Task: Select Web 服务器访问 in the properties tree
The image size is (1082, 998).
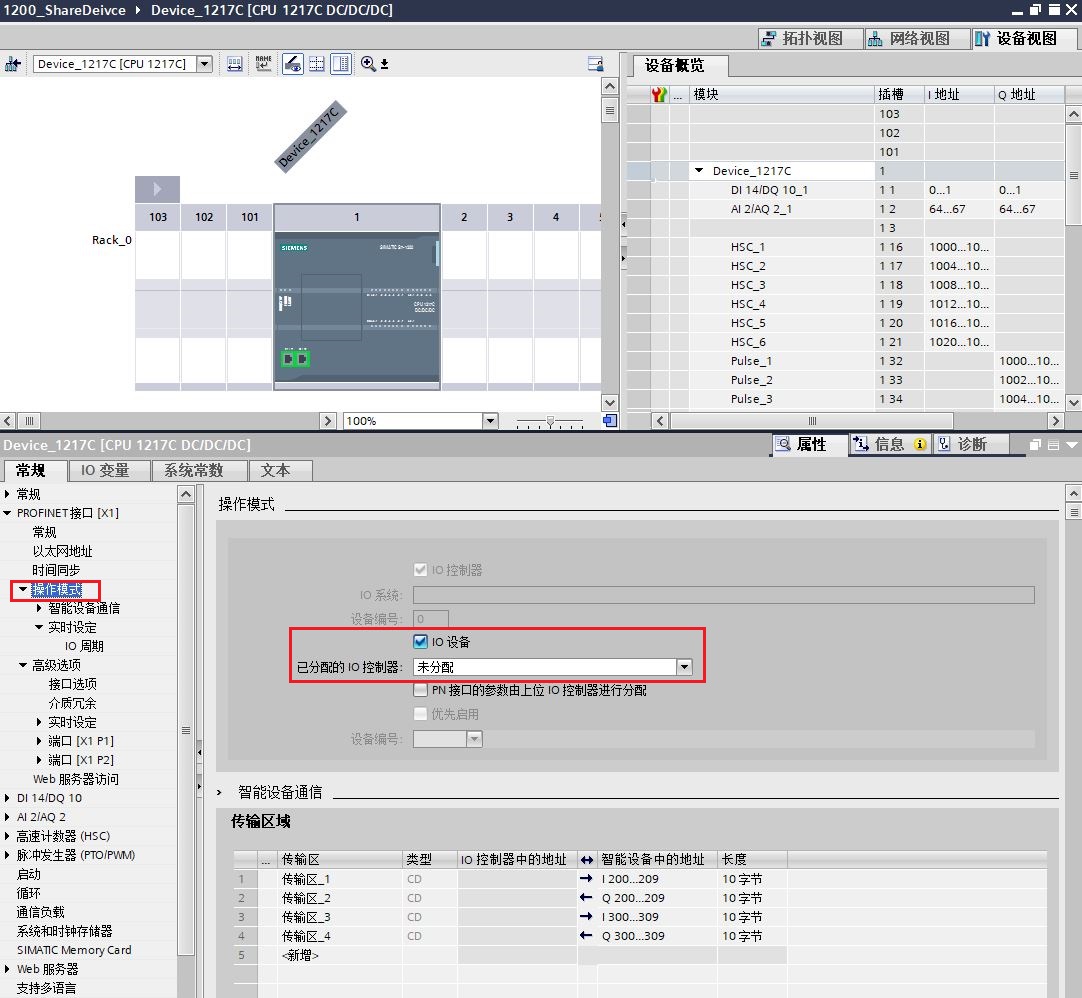Action: [76, 779]
